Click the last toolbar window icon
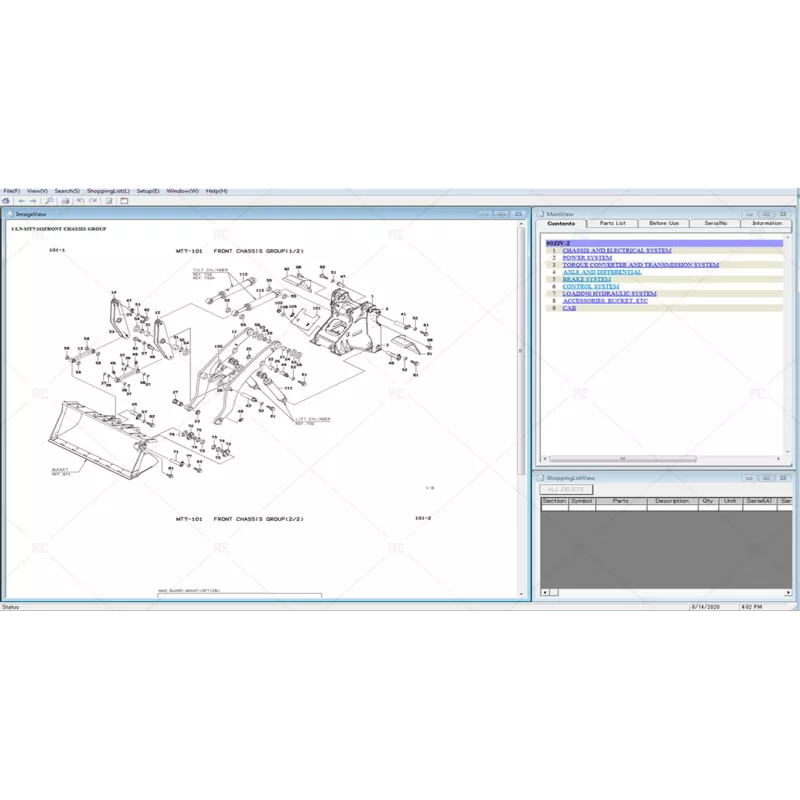The width and height of the screenshot is (800, 800). click(x=124, y=200)
